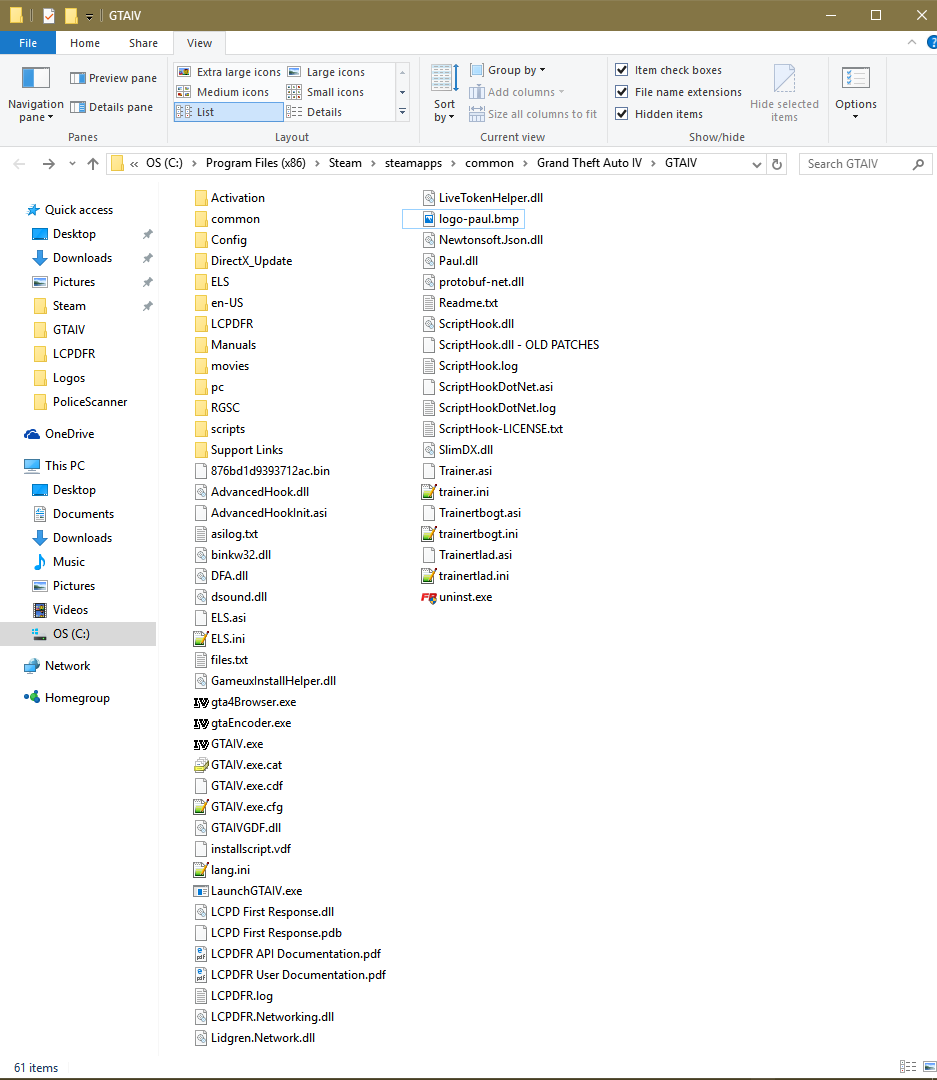Switch to large thumbnails view in status bar

(x=929, y=1066)
